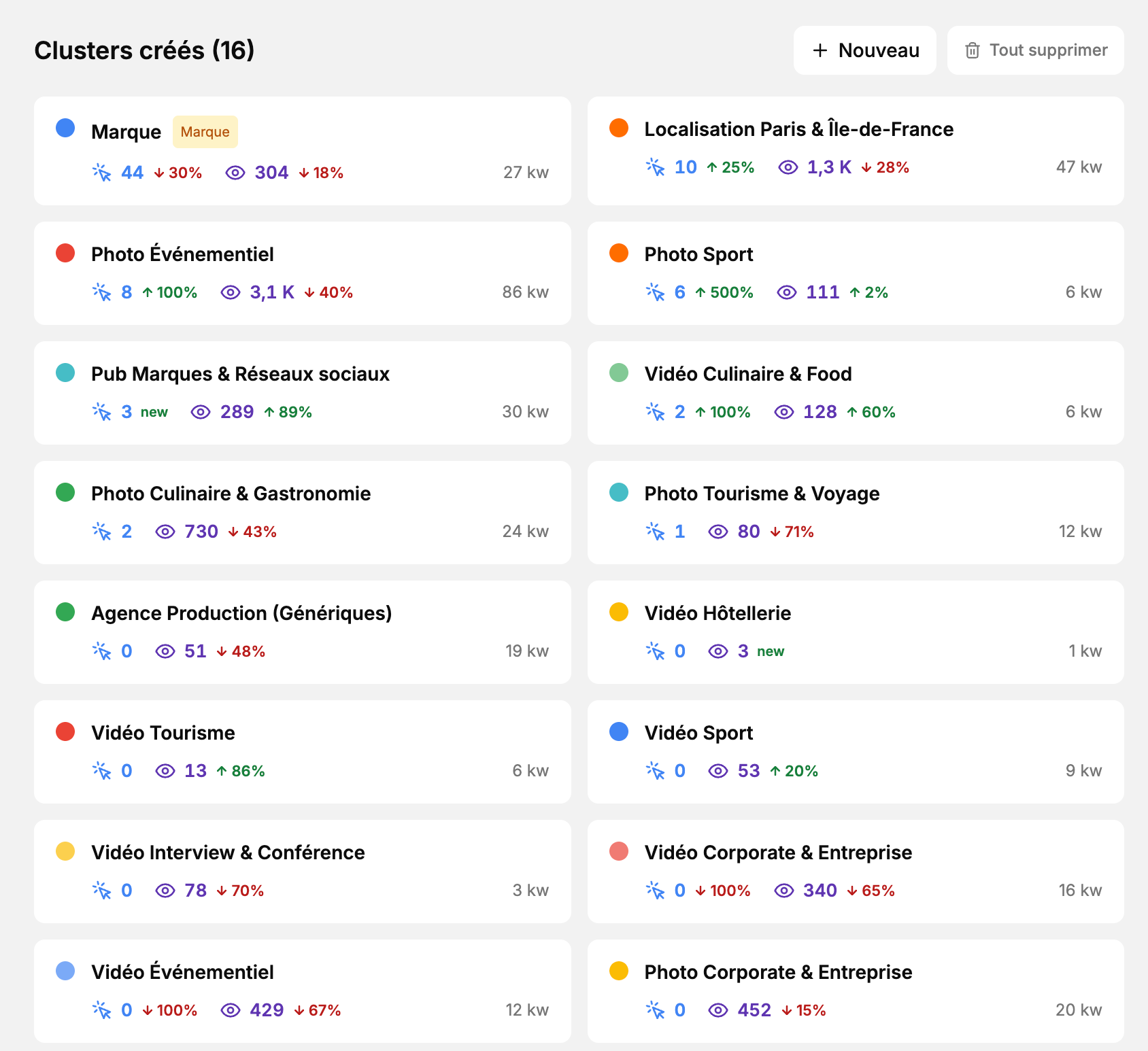The height and width of the screenshot is (1051, 1148).
Task: Click the clicks icon in Photo Tourisme card
Action: 656,532
